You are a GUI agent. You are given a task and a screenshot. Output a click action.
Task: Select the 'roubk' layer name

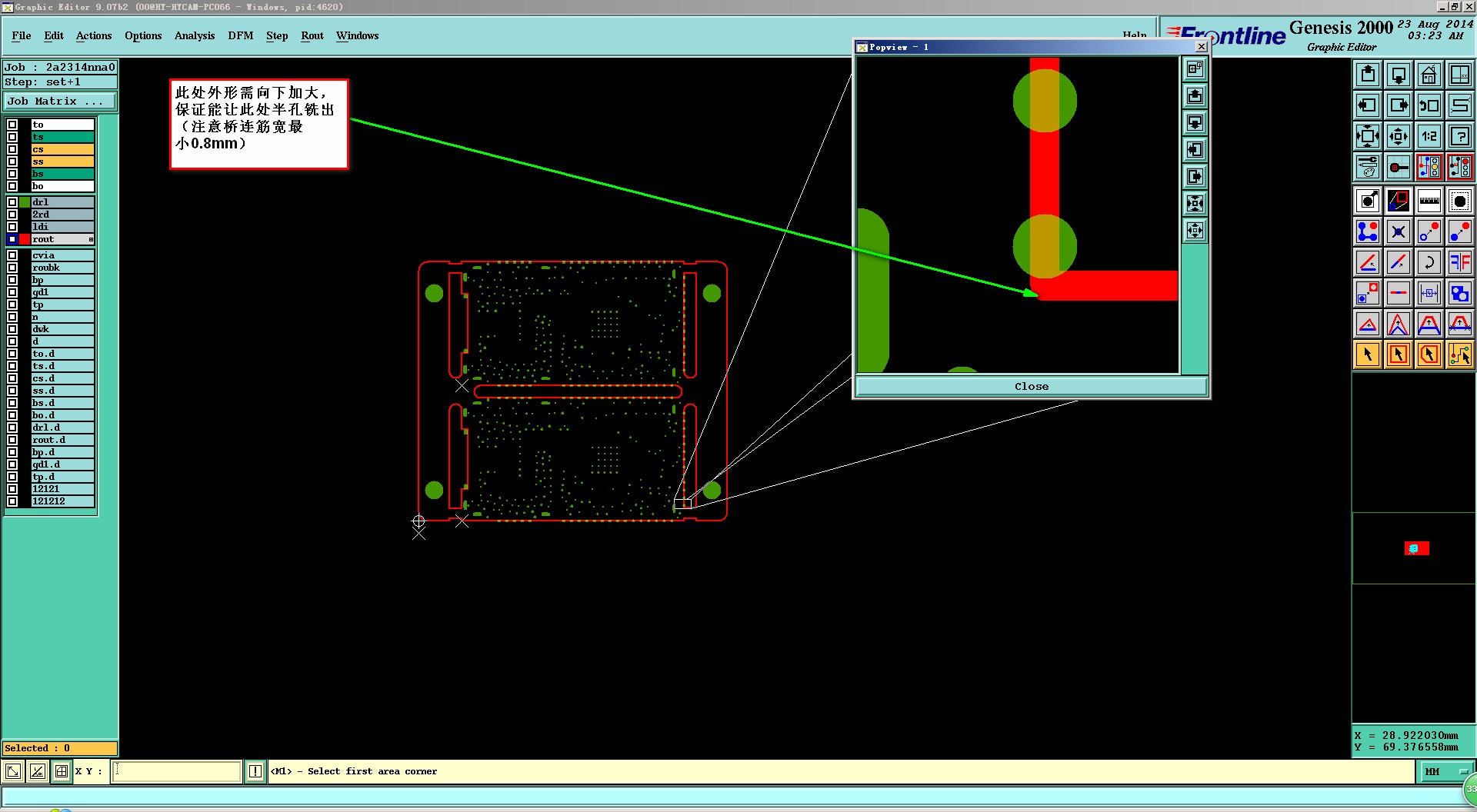tap(62, 268)
